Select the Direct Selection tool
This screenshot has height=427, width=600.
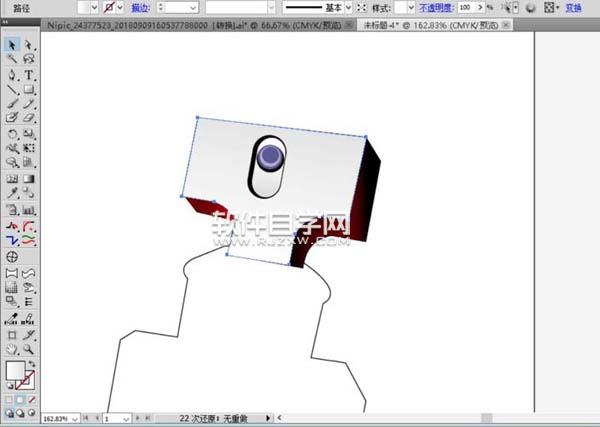tap(29, 45)
